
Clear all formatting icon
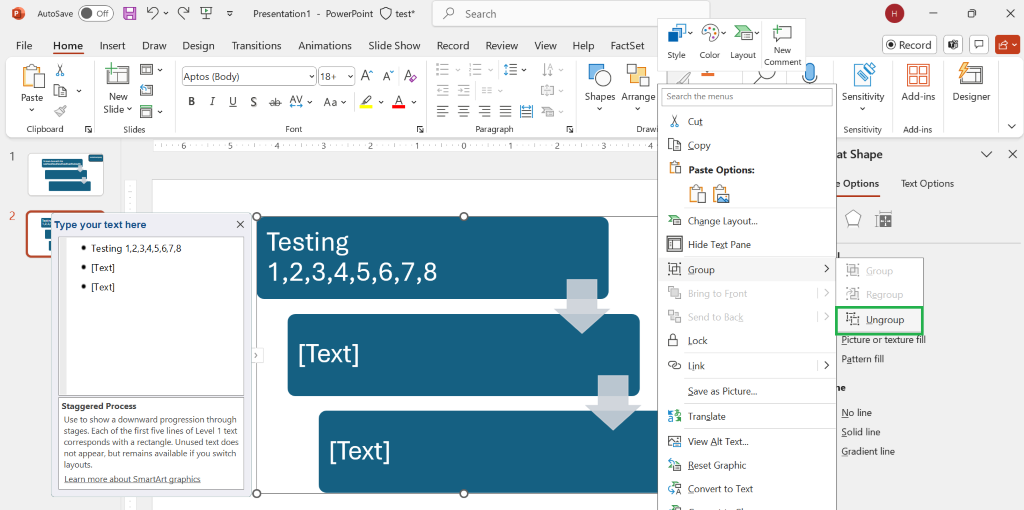410,76
